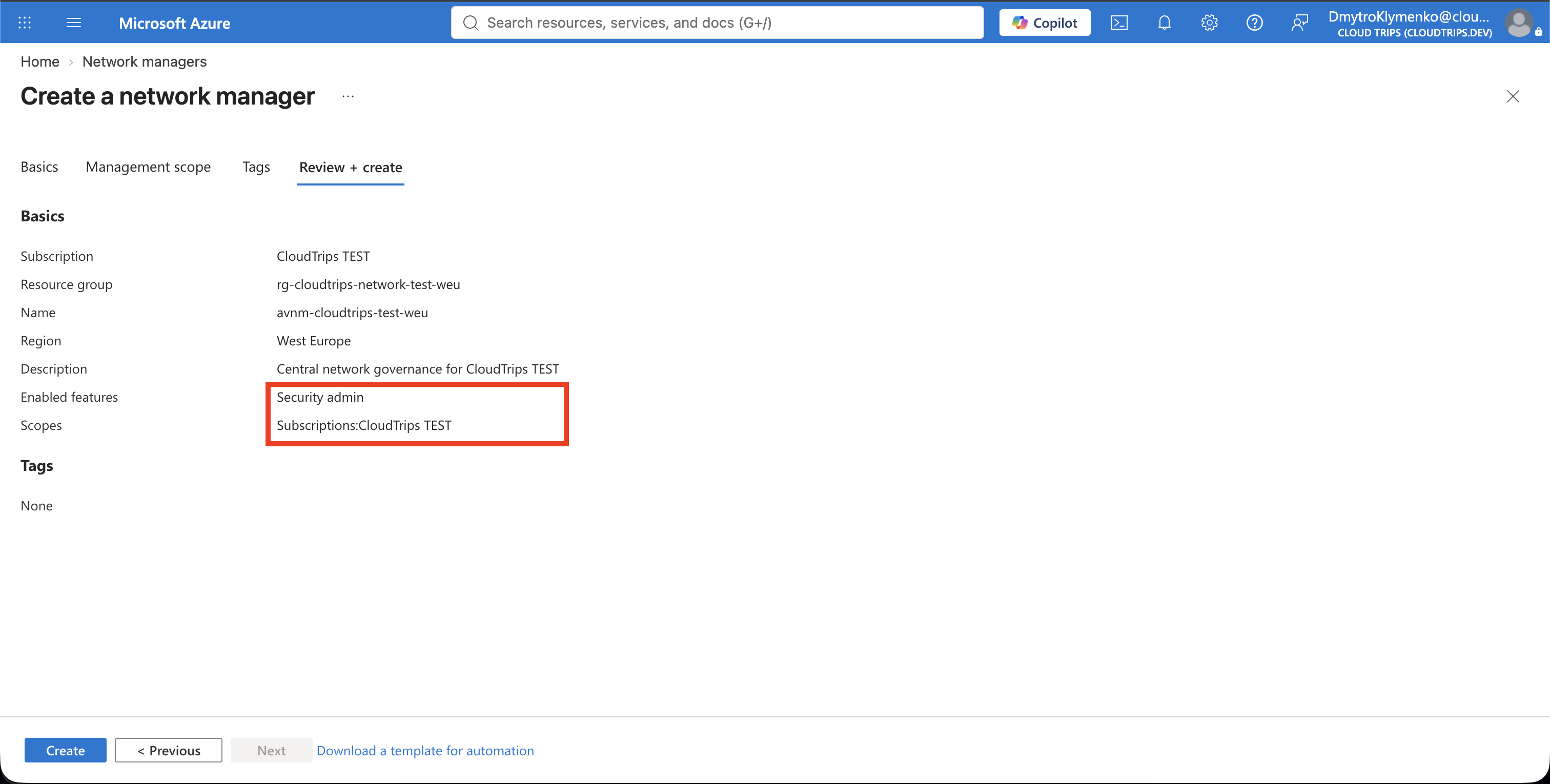Screen dimensions: 1550x784
Task: Click the Description label
Action: (x=53, y=369)
